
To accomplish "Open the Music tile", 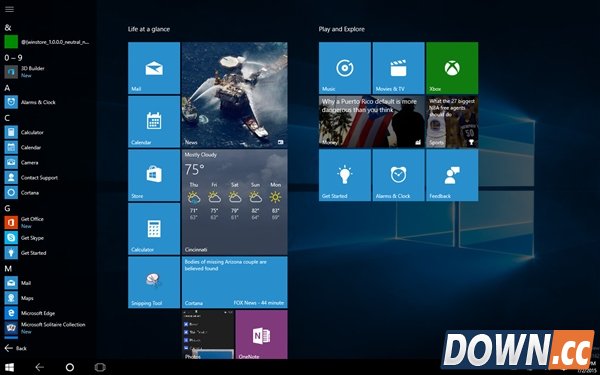I will (344, 68).
